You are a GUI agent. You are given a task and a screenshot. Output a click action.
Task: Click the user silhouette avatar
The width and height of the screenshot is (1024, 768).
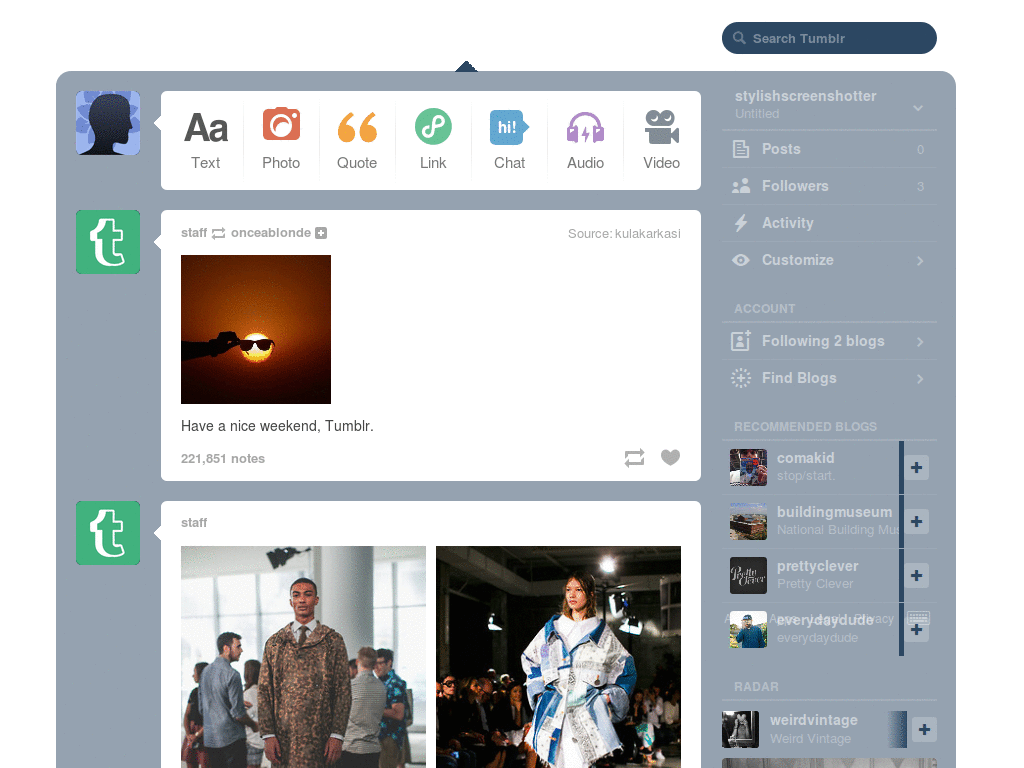point(108,123)
